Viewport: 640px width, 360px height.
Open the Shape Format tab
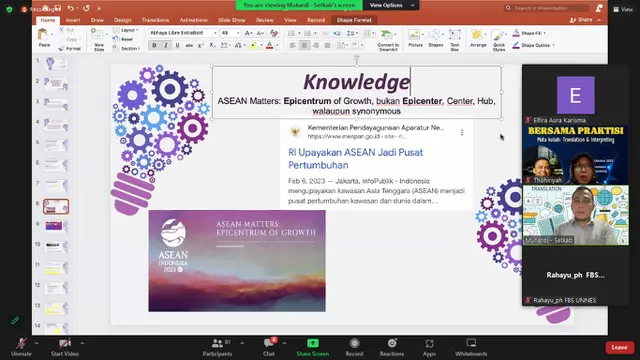(x=354, y=20)
